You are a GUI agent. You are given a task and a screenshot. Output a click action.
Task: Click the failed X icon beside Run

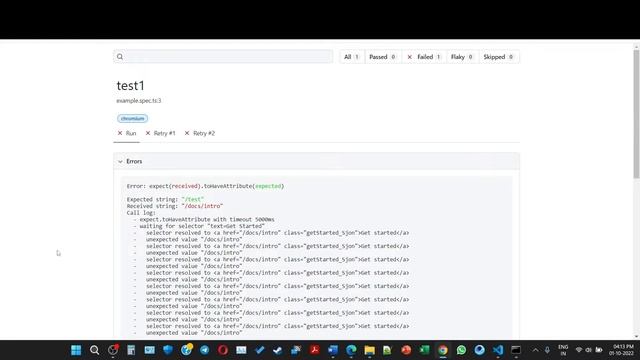click(120, 133)
